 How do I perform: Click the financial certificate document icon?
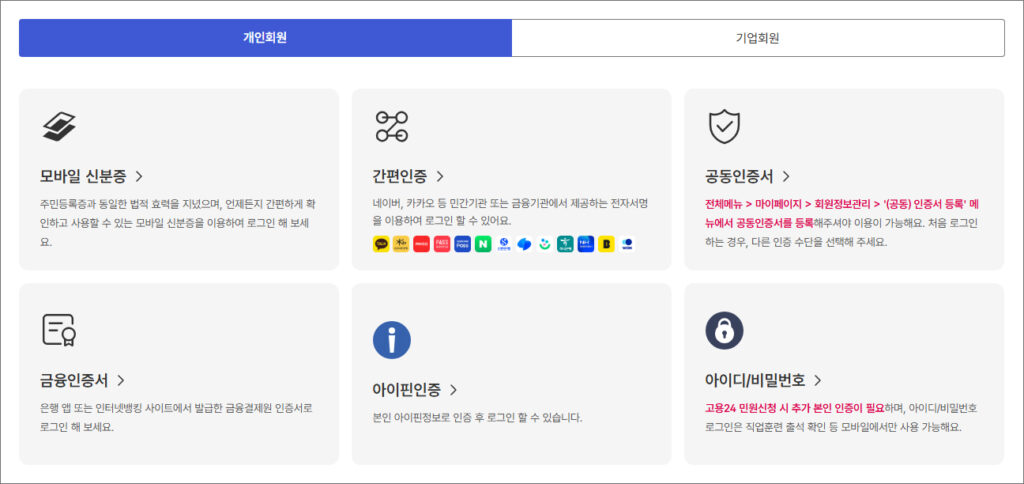pyautogui.click(x=59, y=329)
